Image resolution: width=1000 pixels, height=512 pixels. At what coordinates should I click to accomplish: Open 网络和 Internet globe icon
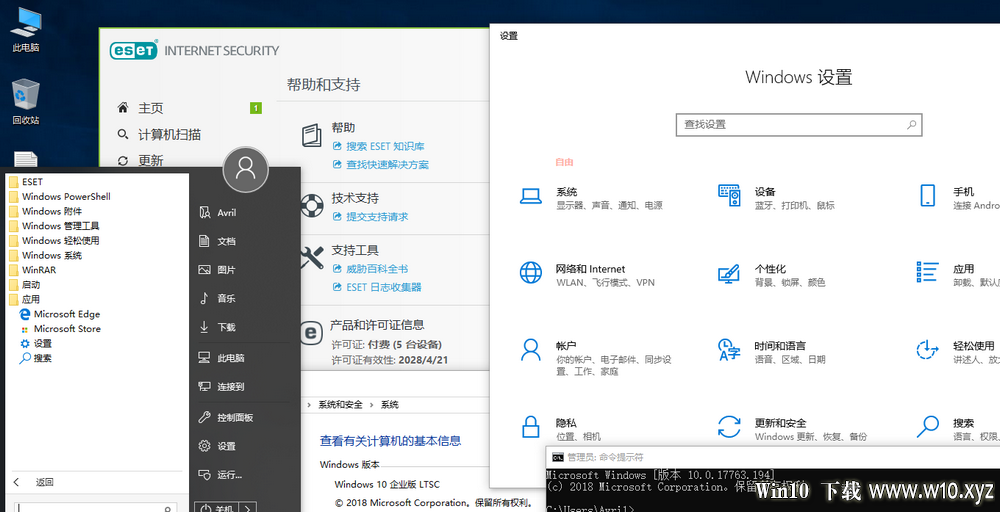click(x=531, y=273)
